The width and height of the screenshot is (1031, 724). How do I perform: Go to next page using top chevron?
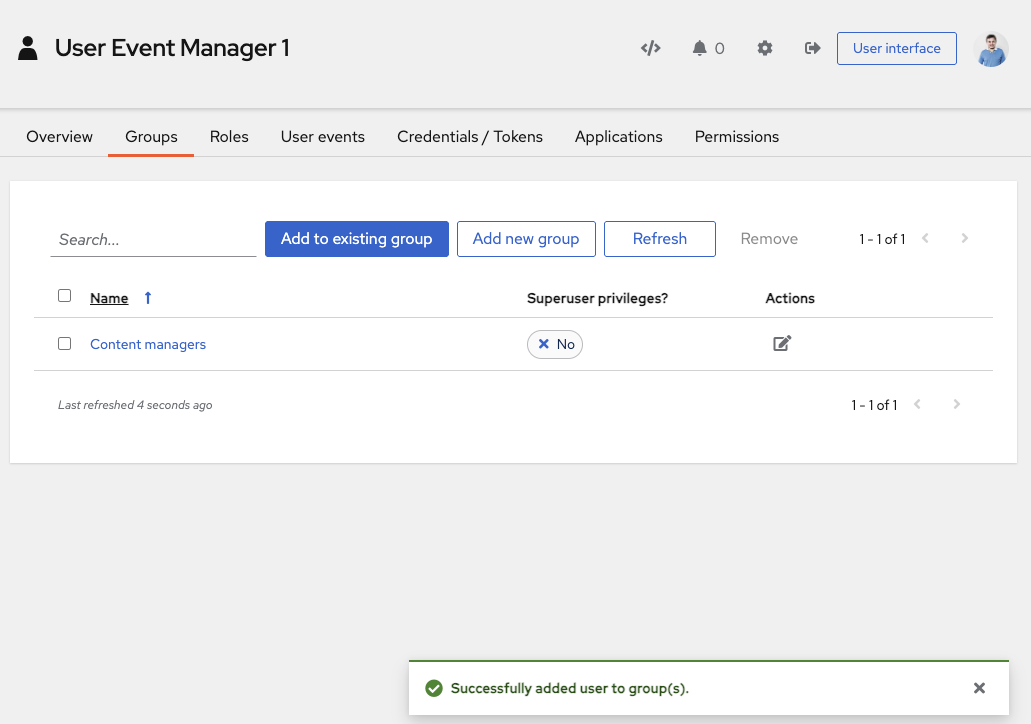(x=964, y=239)
